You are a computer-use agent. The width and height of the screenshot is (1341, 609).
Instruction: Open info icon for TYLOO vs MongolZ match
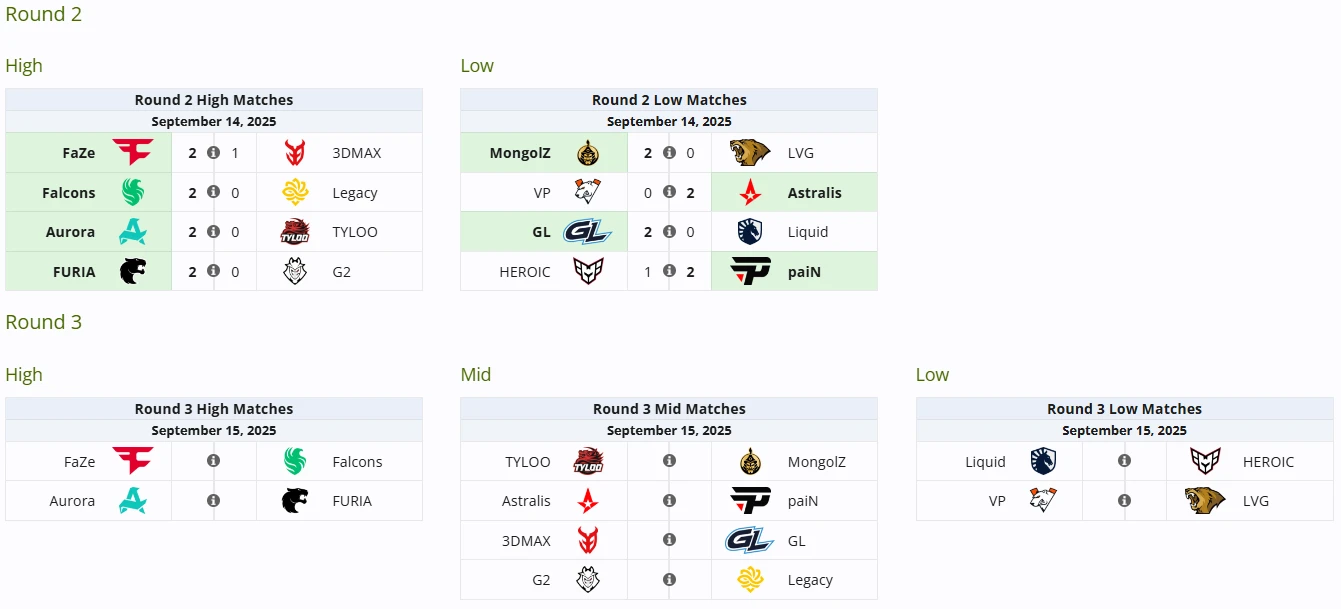click(x=669, y=461)
